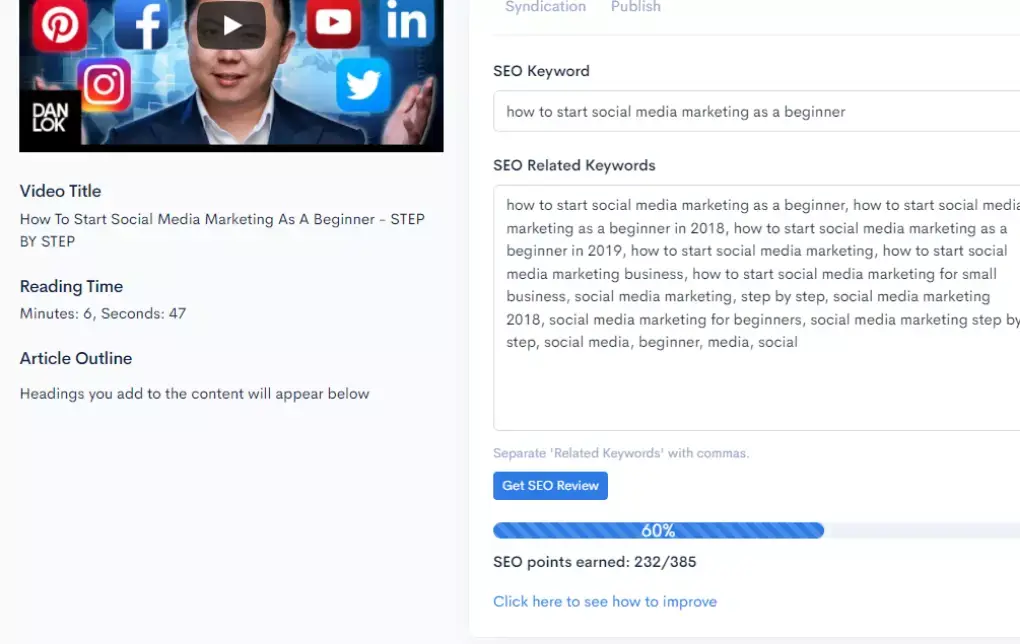This screenshot has height=644, width=1020.
Task: Click the video title 'How To Start Social Media Marketing As A Beginner'
Action: (x=222, y=230)
